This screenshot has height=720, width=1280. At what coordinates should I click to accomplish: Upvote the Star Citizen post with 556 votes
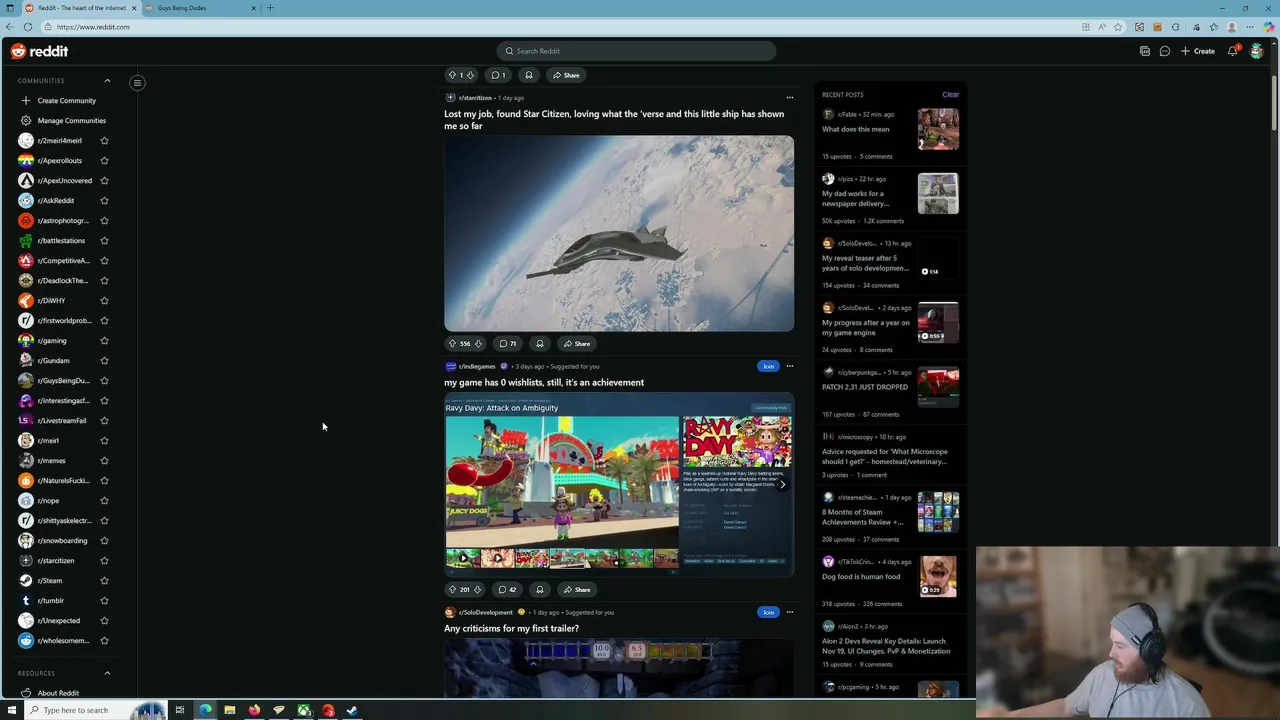(x=452, y=343)
